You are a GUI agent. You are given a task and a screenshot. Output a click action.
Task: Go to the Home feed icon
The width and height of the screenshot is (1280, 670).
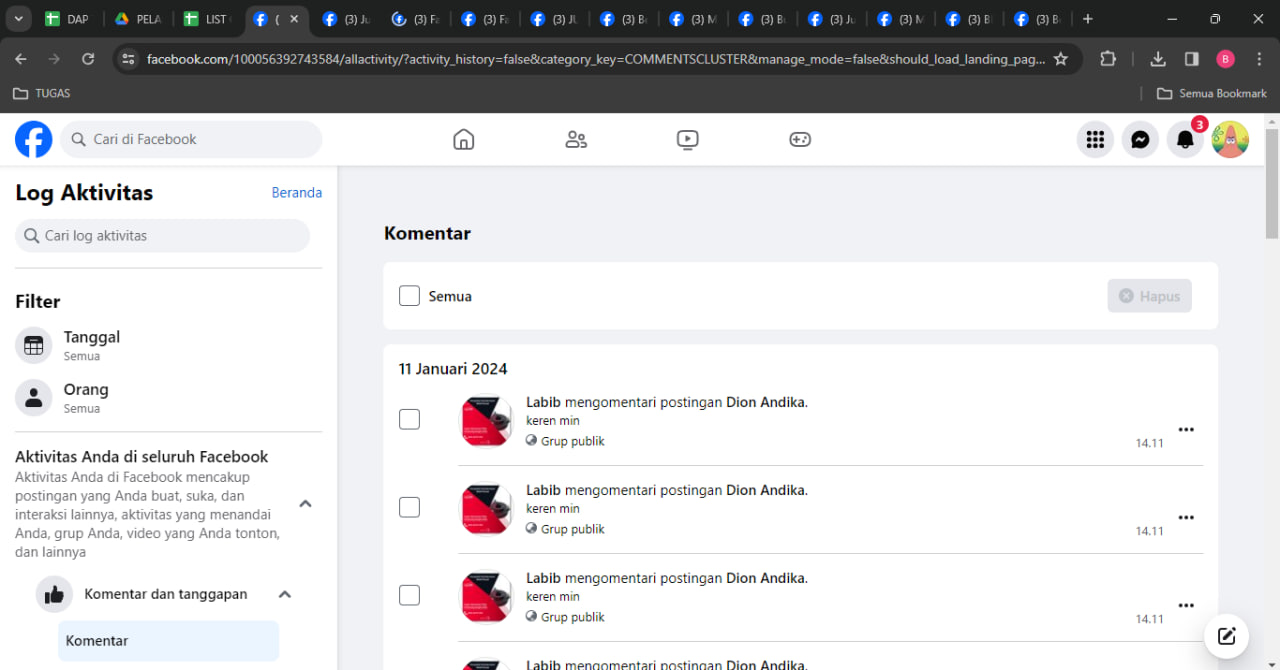point(463,139)
